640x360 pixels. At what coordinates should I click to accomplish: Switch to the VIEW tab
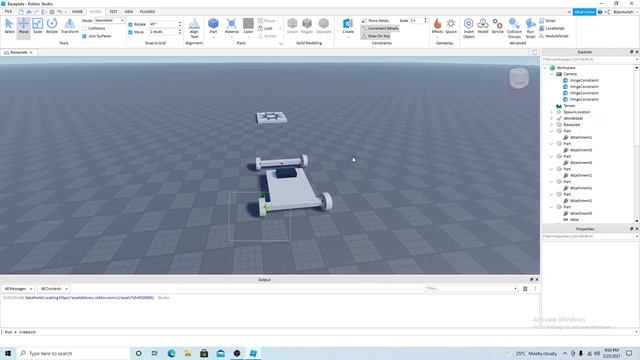[129, 11]
